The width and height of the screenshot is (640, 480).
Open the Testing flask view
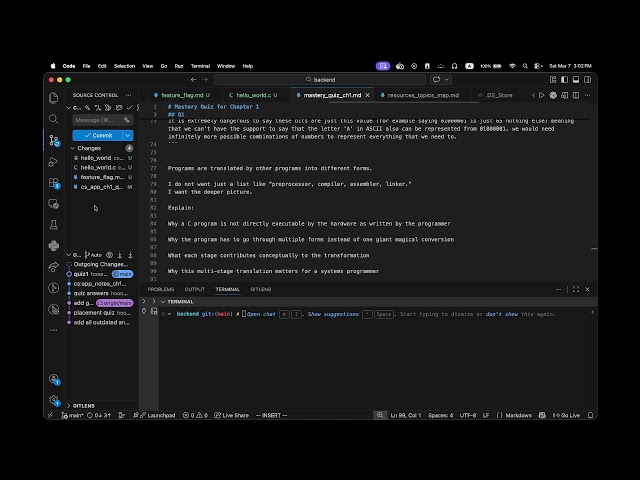coord(53,224)
